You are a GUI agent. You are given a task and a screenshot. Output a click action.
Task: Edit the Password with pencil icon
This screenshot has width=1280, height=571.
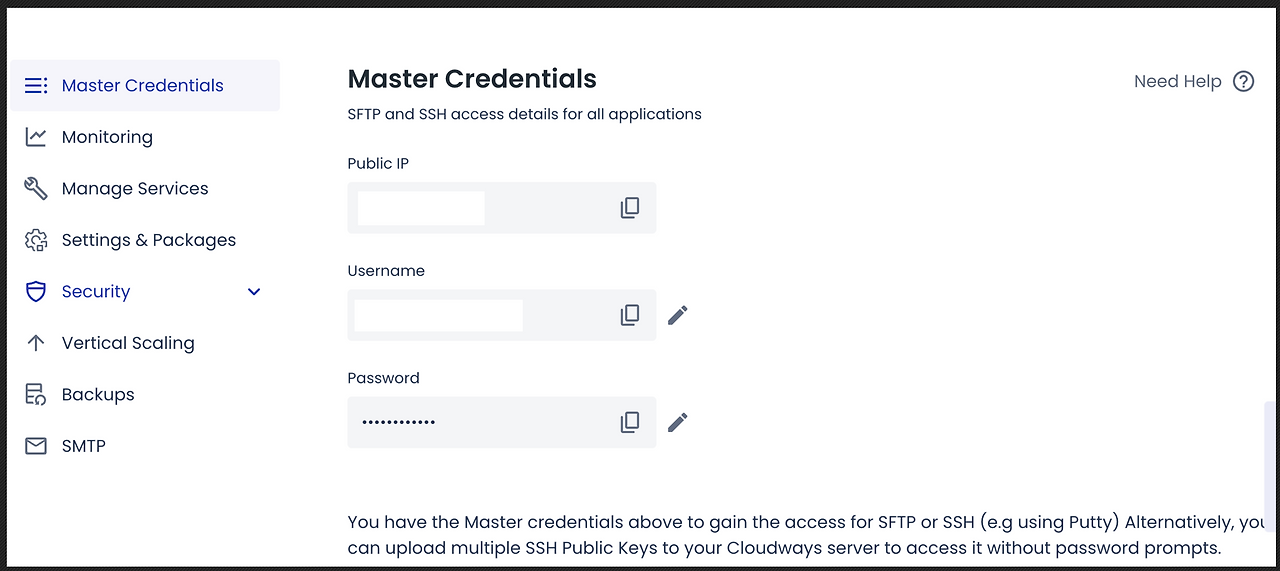click(678, 422)
